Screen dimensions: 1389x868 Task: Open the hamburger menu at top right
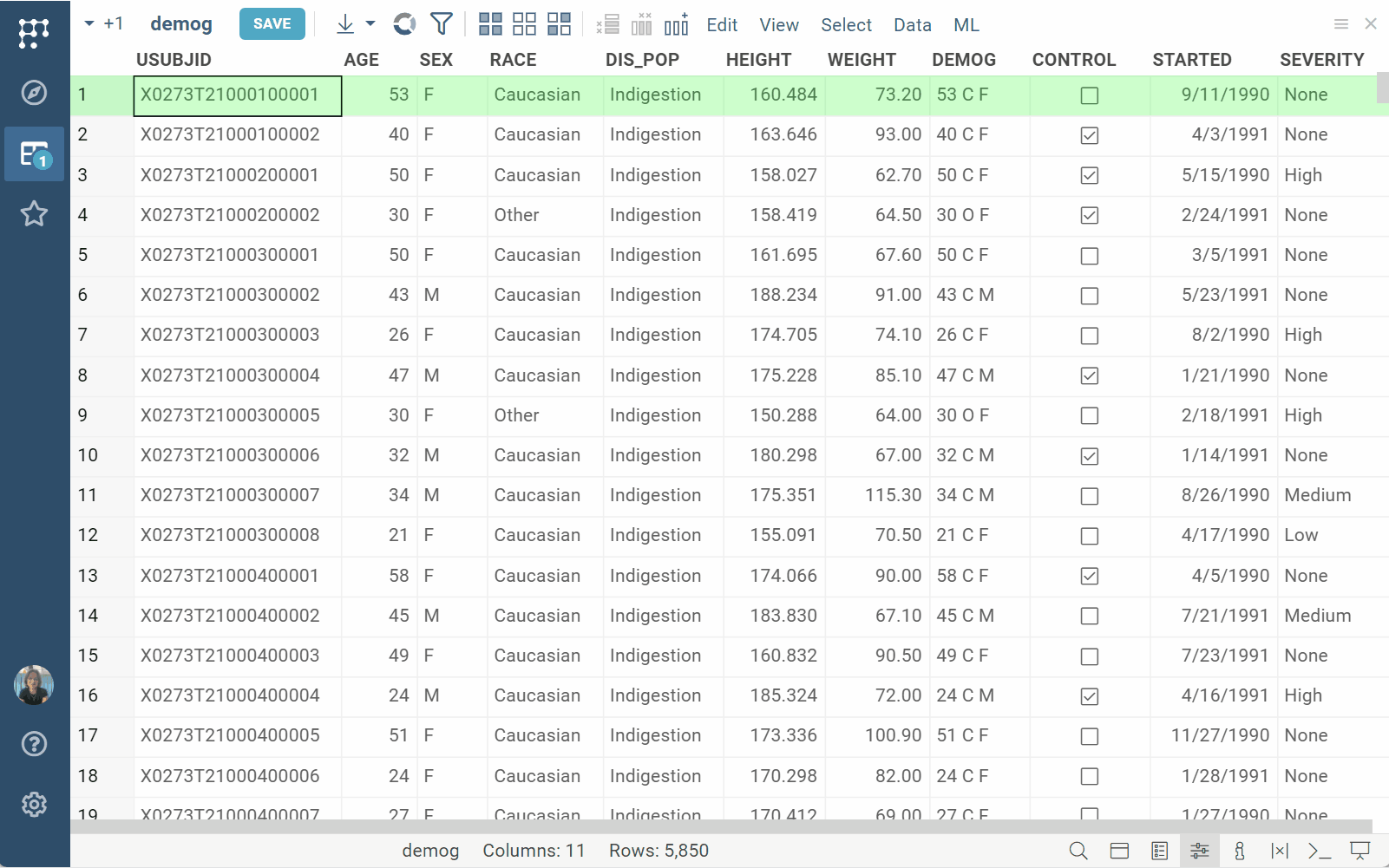point(1340,24)
